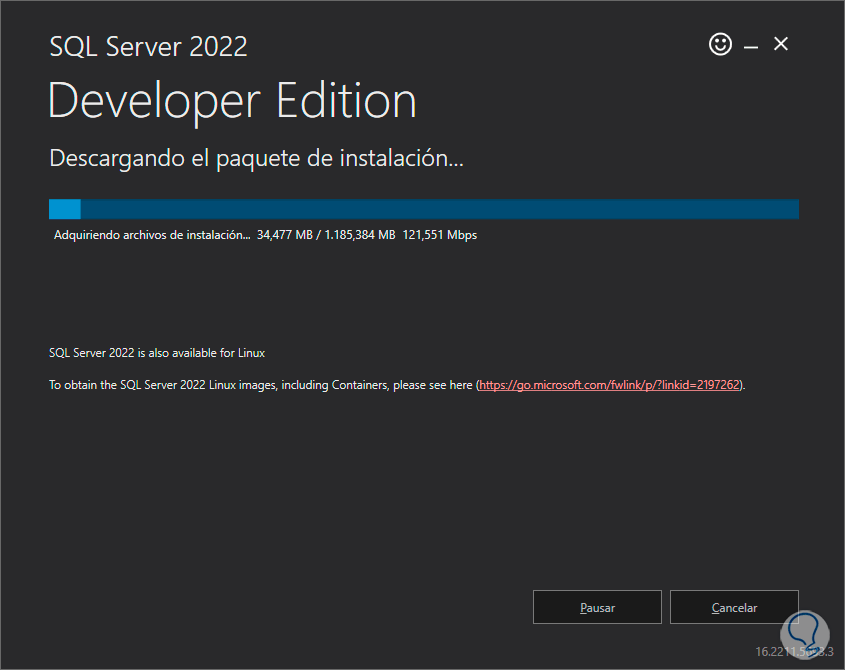The width and height of the screenshot is (845, 670).
Task: Click the closing parenthesis after the hyperlink
Action: tap(741, 385)
